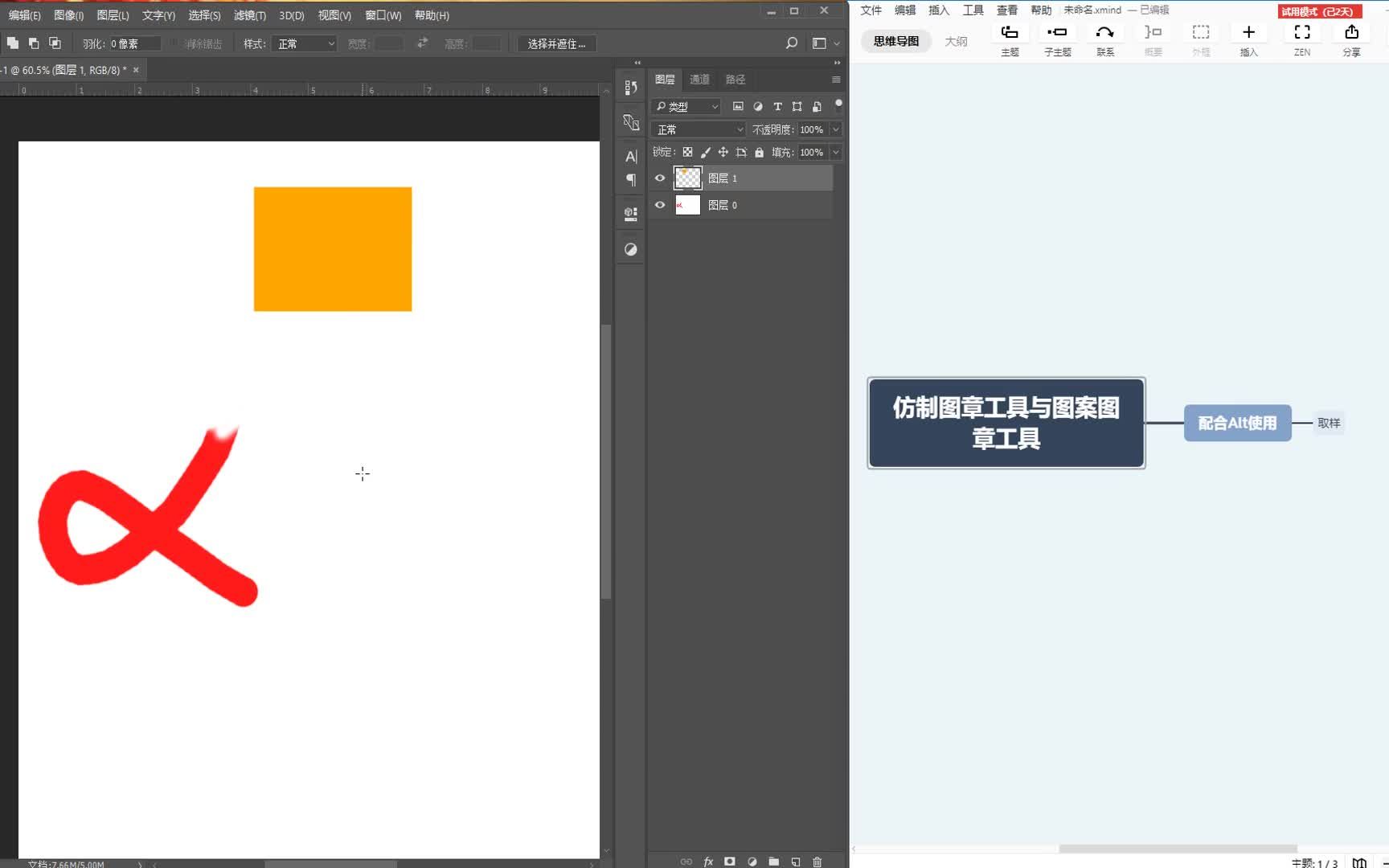Enable lock transparent pixels for the layer
This screenshot has height=868, width=1389.
coord(687,152)
